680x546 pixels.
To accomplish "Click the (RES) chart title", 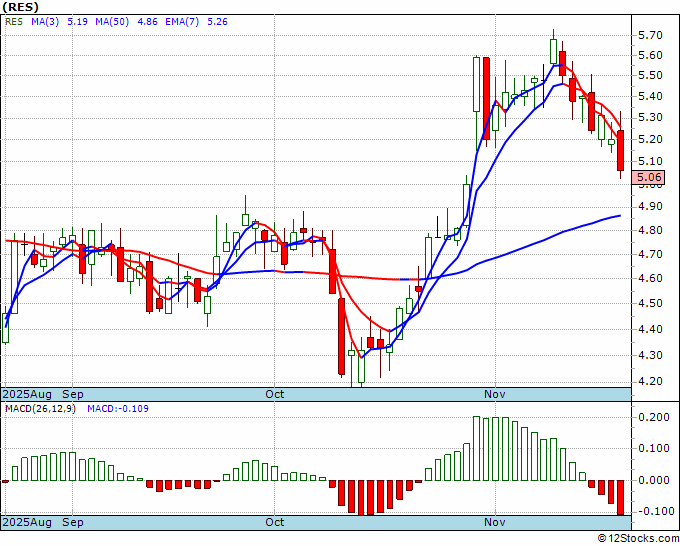I will [x=21, y=7].
